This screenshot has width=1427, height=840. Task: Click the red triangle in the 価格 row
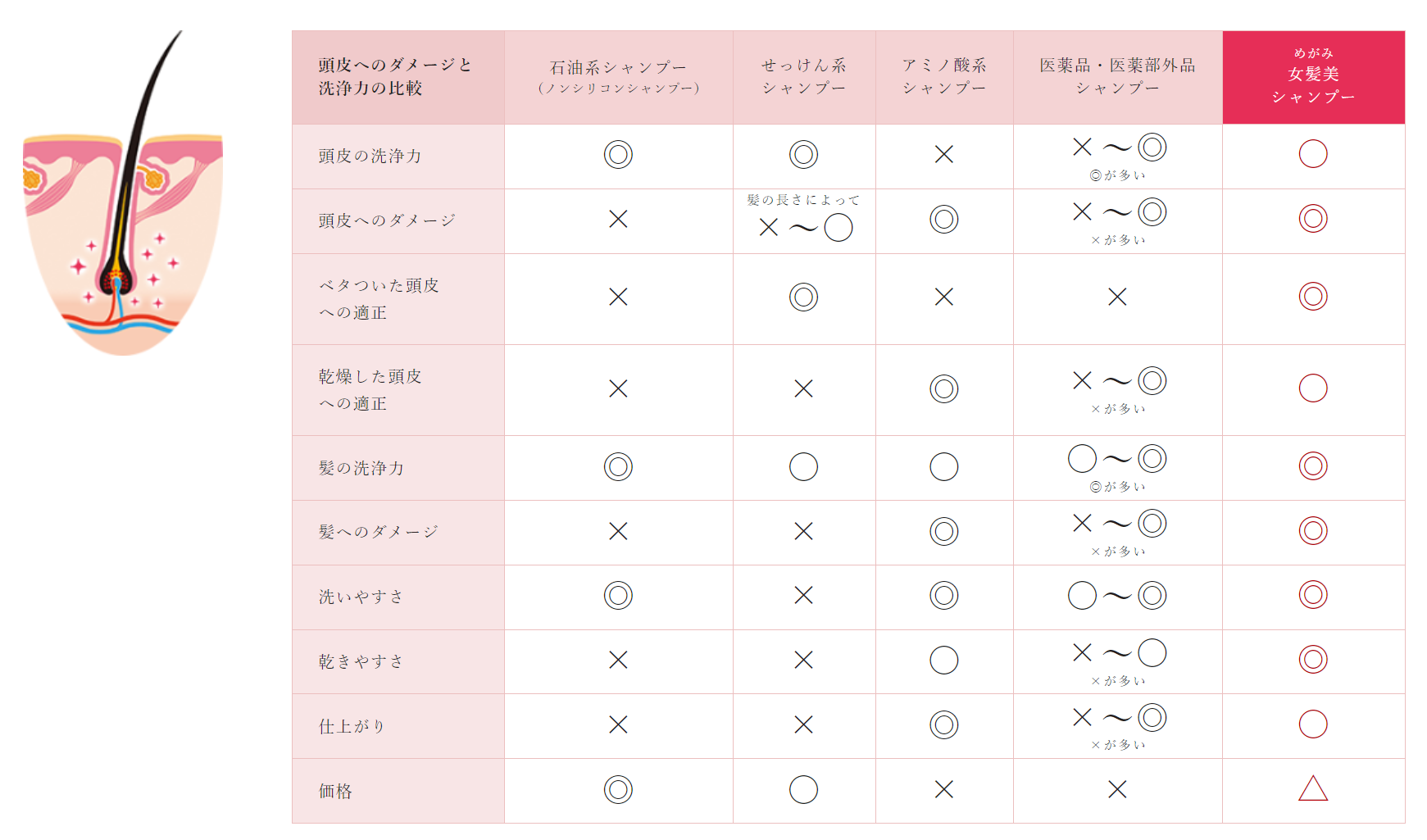tap(1313, 789)
